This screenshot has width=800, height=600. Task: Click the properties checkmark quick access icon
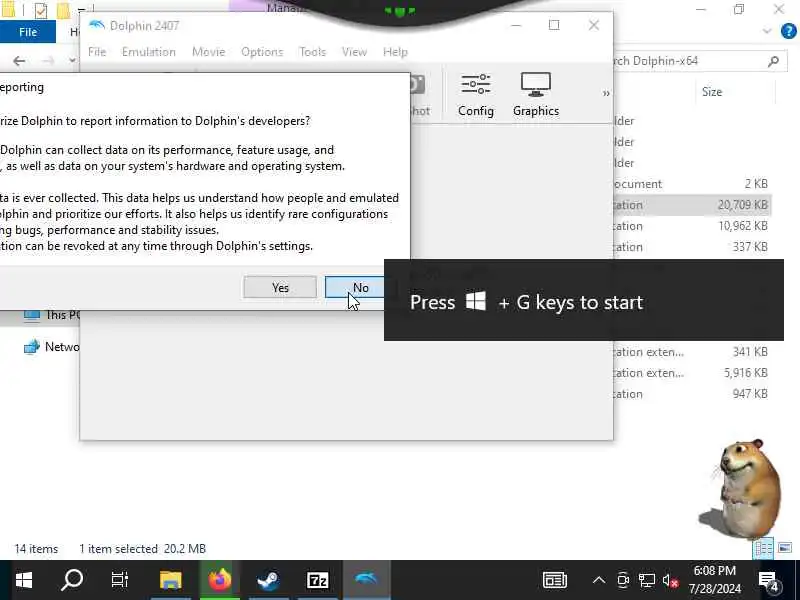41,10
